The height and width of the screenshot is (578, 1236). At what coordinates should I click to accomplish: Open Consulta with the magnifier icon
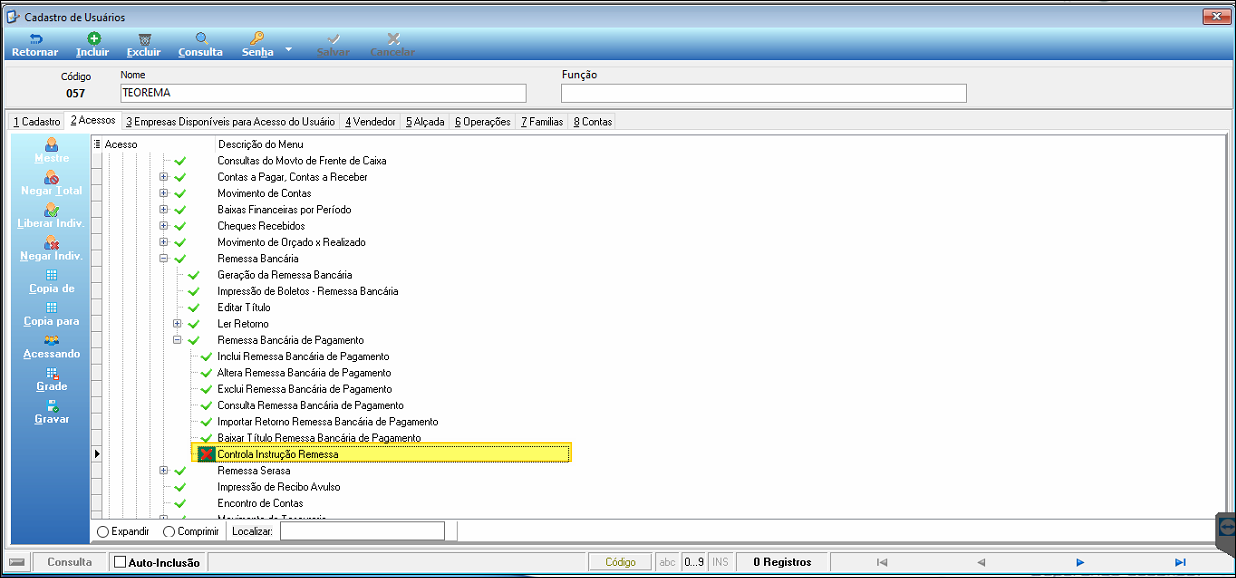200,38
